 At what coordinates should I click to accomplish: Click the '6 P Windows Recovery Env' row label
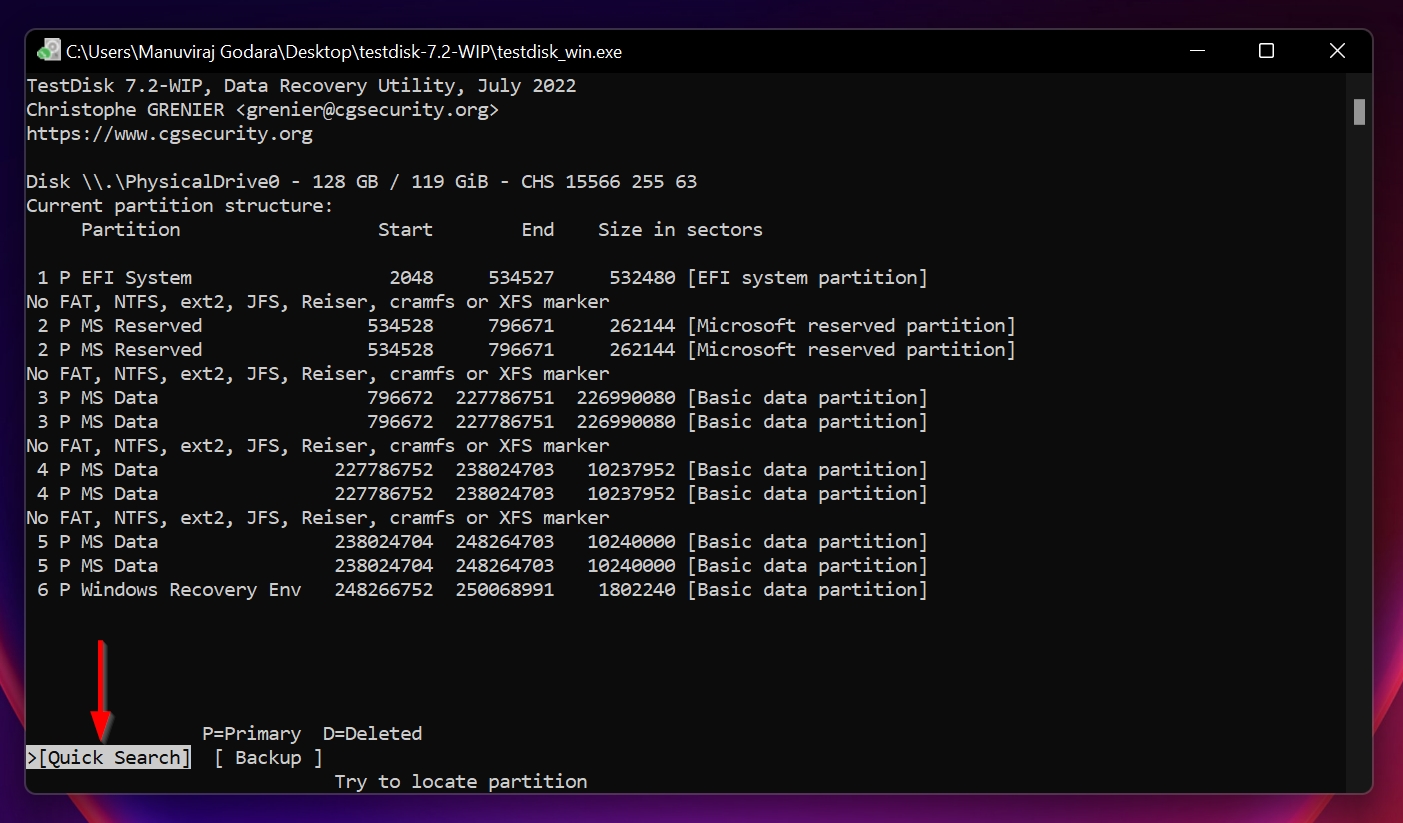(x=169, y=590)
